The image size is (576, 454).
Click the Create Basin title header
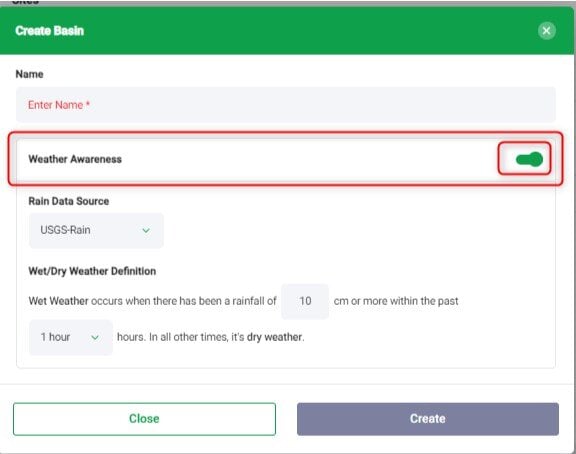[50, 31]
